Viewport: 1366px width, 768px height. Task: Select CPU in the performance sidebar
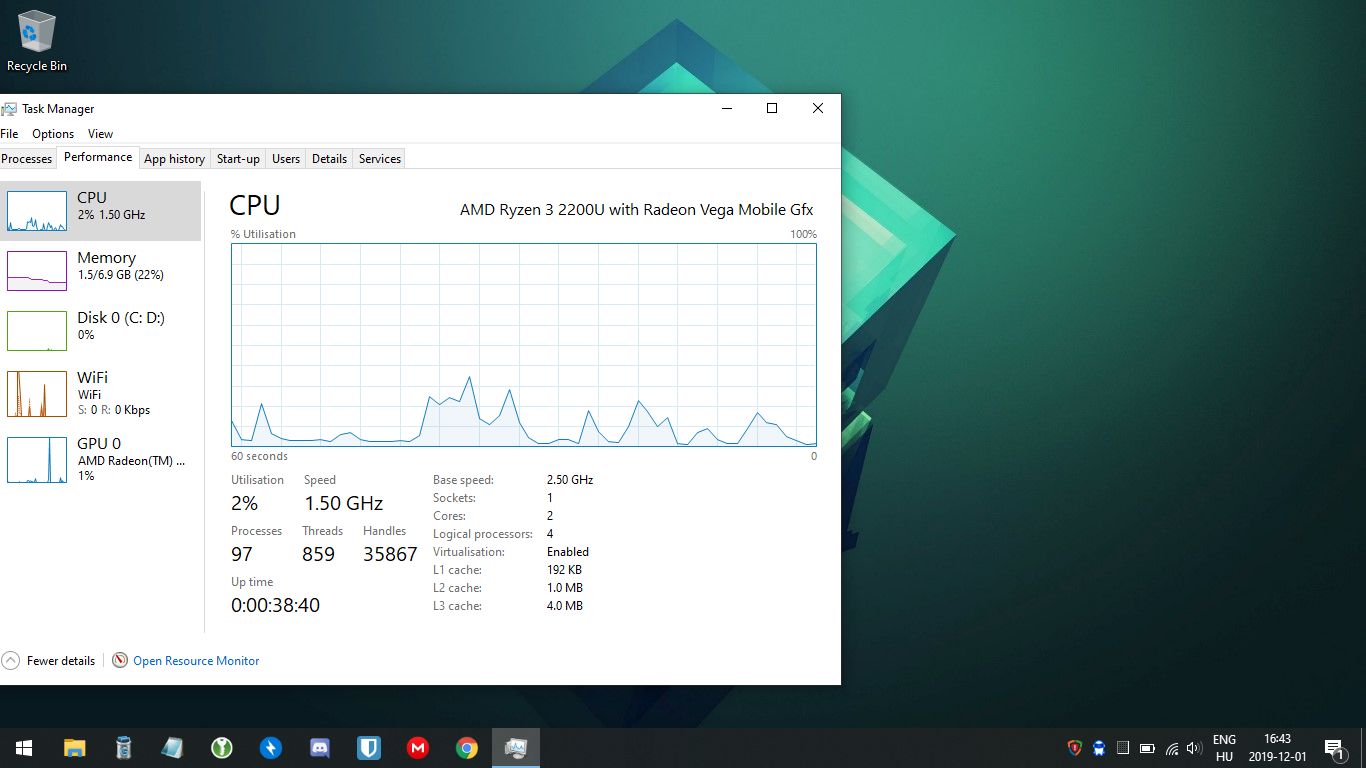(x=100, y=211)
